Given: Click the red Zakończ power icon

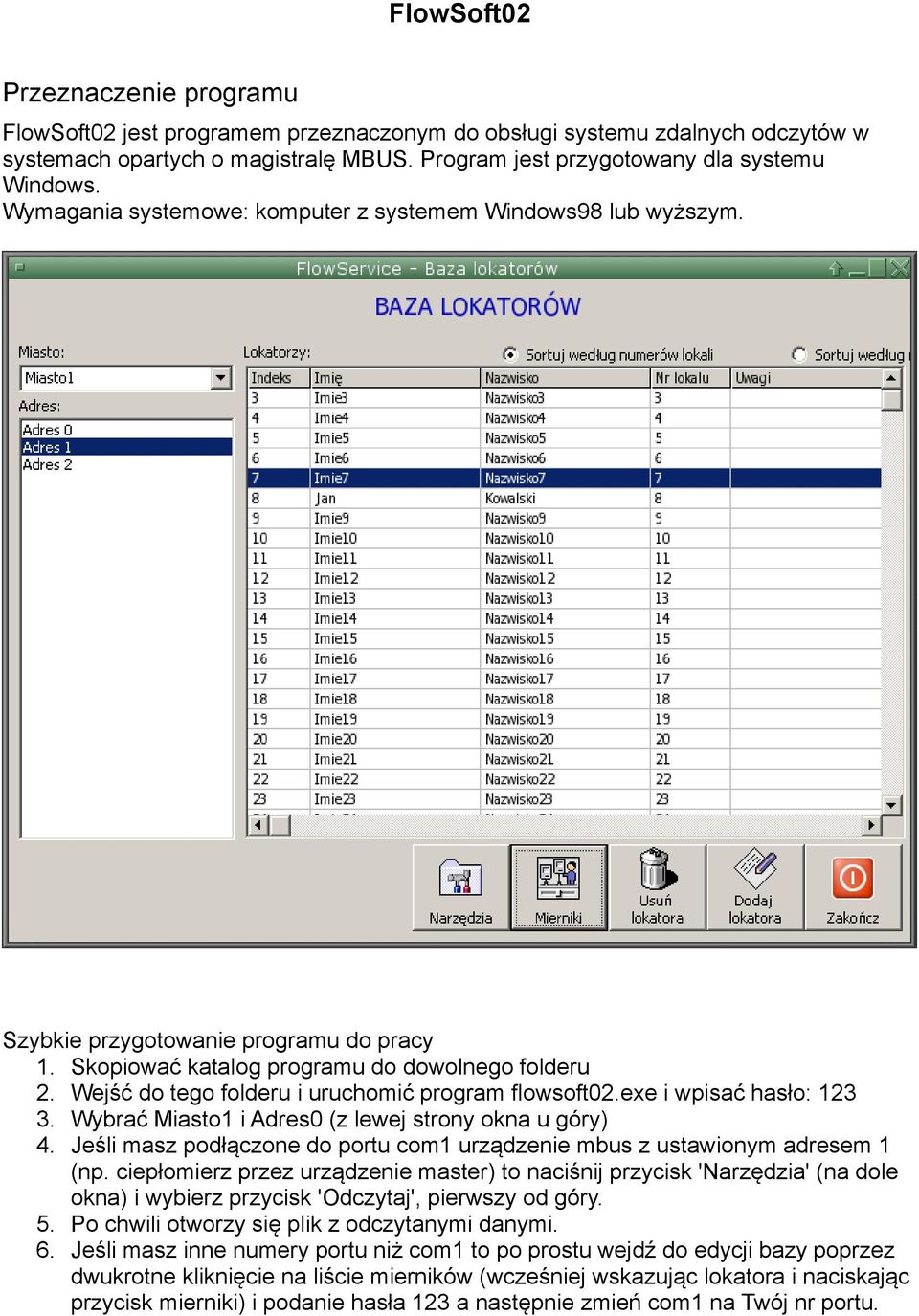Looking at the screenshot, I should (x=852, y=878).
